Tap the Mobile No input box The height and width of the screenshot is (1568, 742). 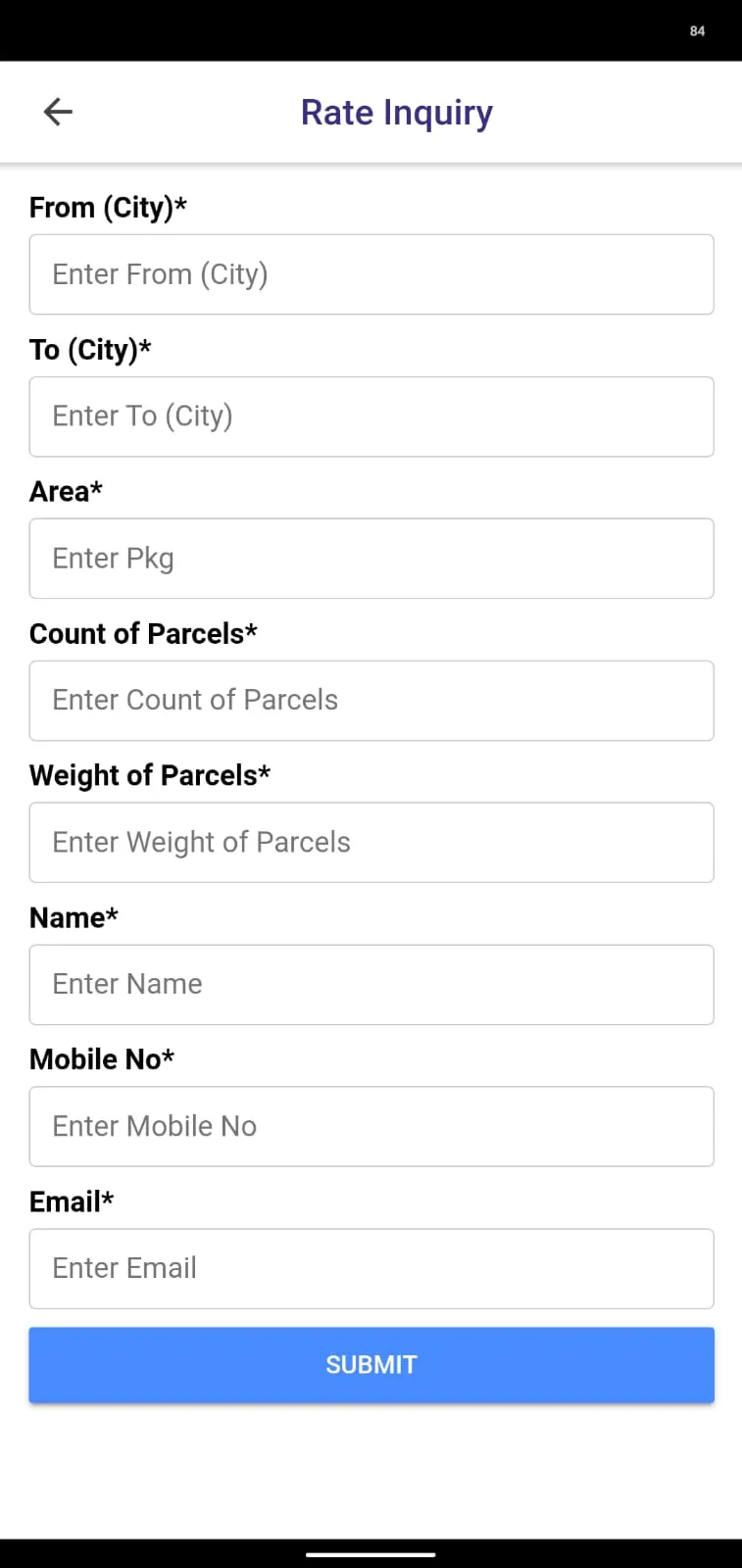[371, 1126]
